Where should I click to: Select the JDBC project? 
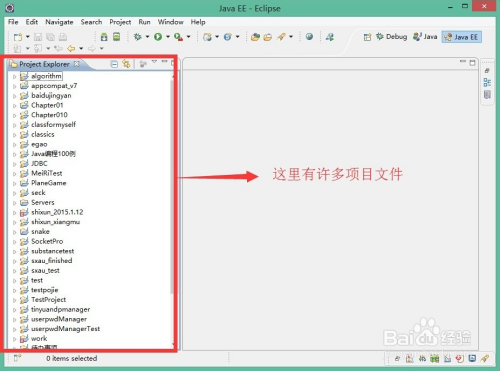[x=39, y=164]
